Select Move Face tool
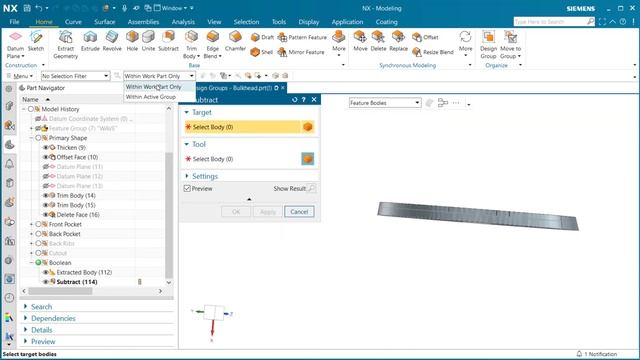 (360, 41)
